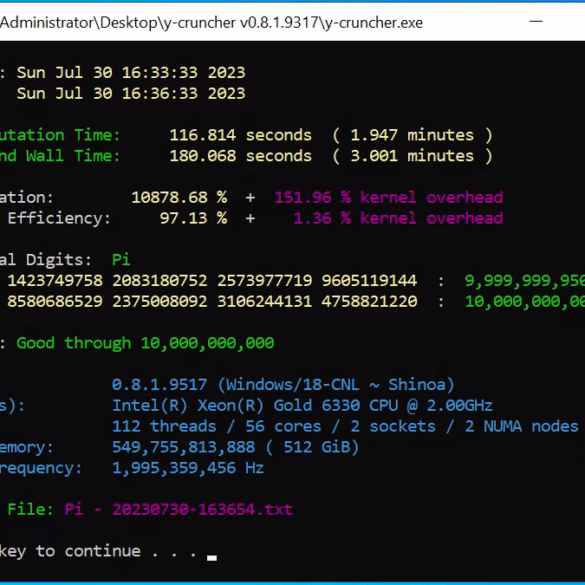Viewport: 585px width, 585px height.
Task: Click the green 9,999,999,95 digit offset
Action: point(525,281)
